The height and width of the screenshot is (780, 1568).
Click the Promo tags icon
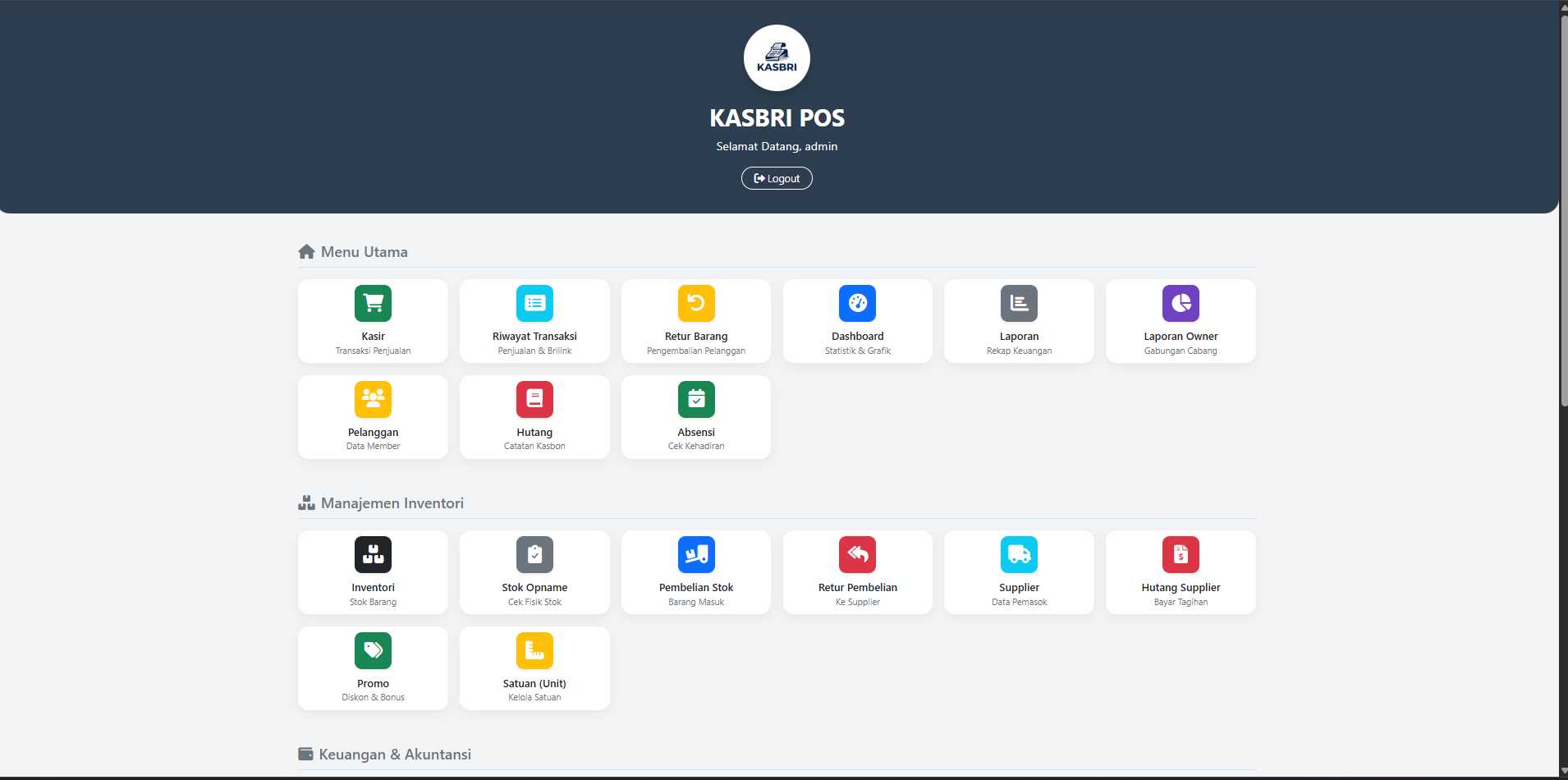tap(373, 651)
